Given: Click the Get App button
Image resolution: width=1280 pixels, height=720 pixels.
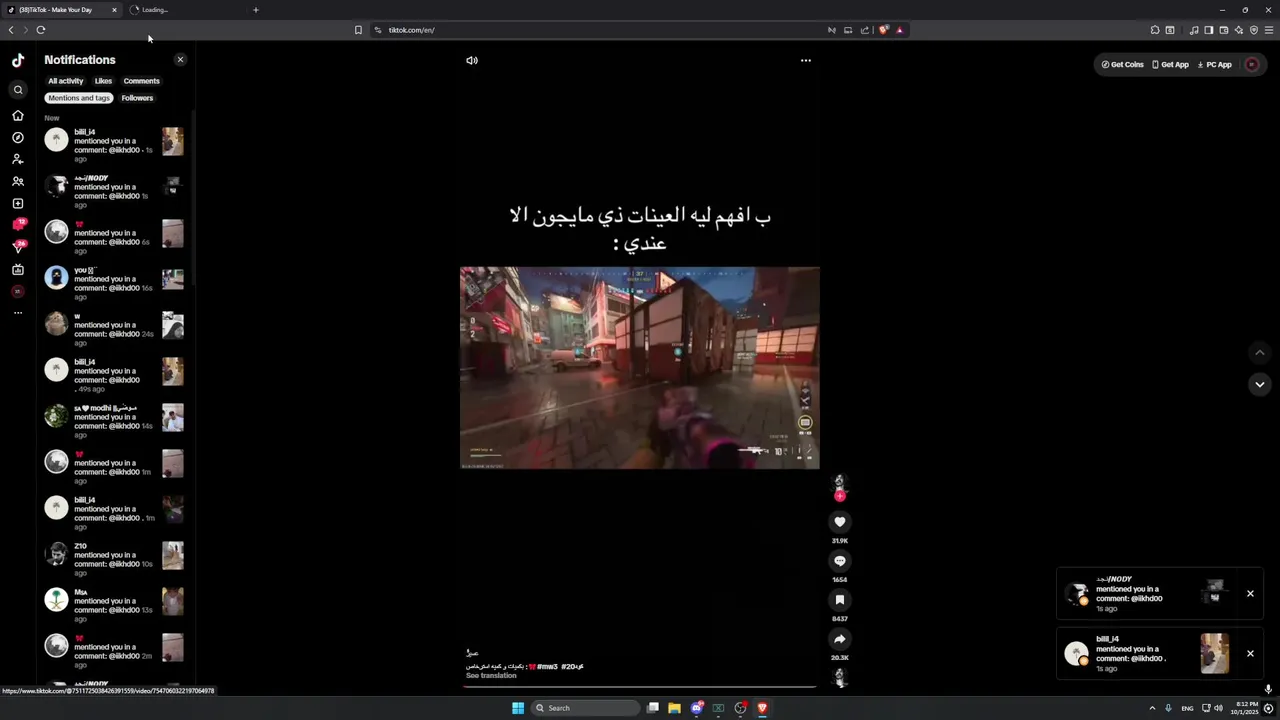Looking at the screenshot, I should click(1170, 64).
